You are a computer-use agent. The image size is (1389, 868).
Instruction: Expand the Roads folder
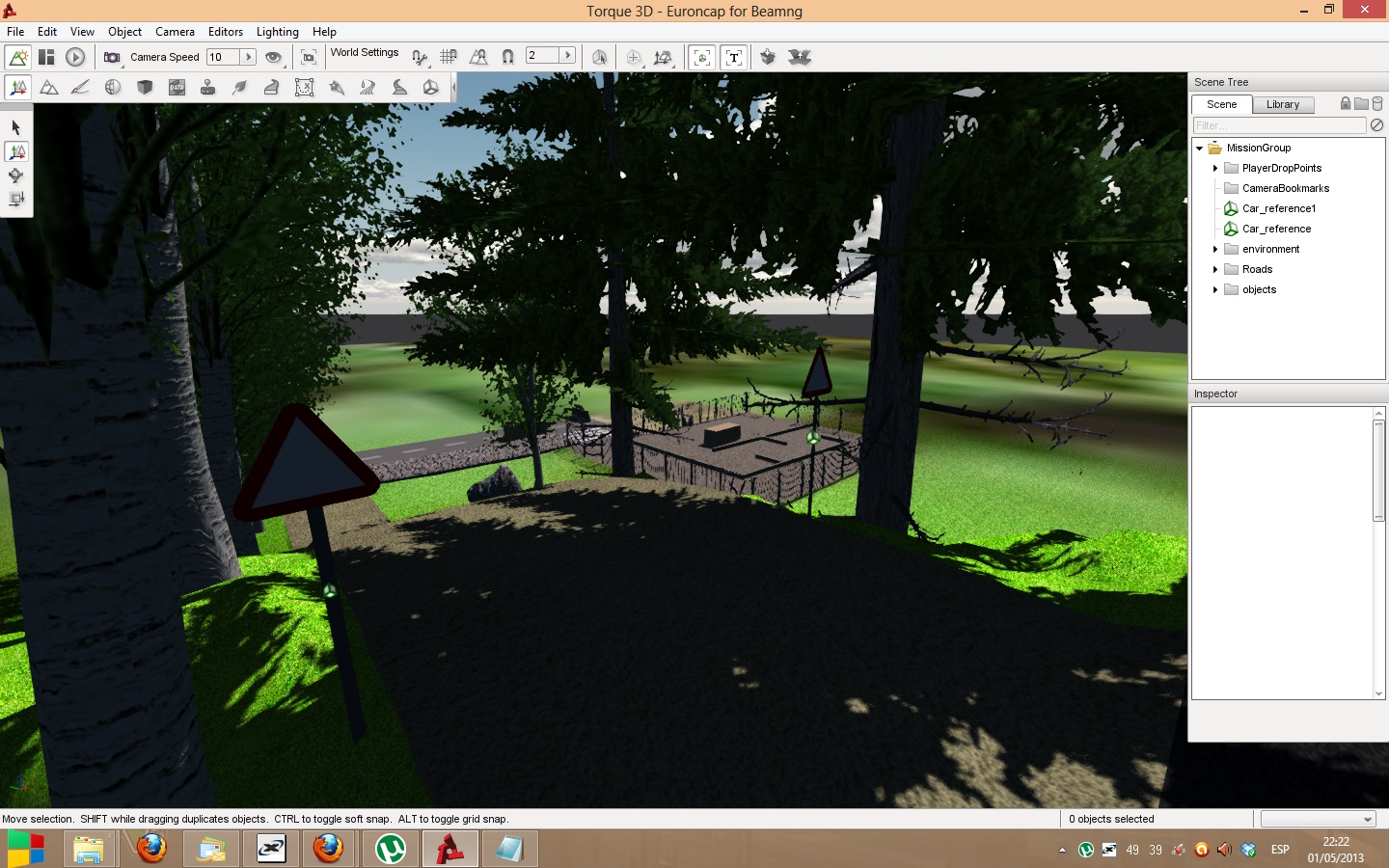[x=1215, y=269]
